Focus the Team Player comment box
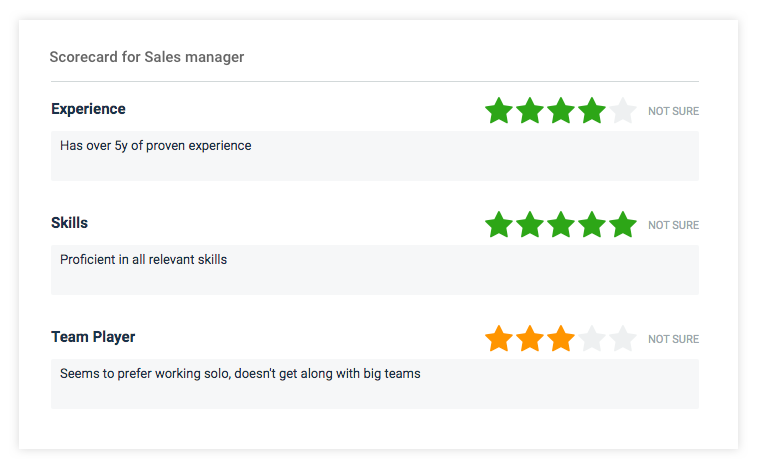The width and height of the screenshot is (758, 473). pos(375,384)
